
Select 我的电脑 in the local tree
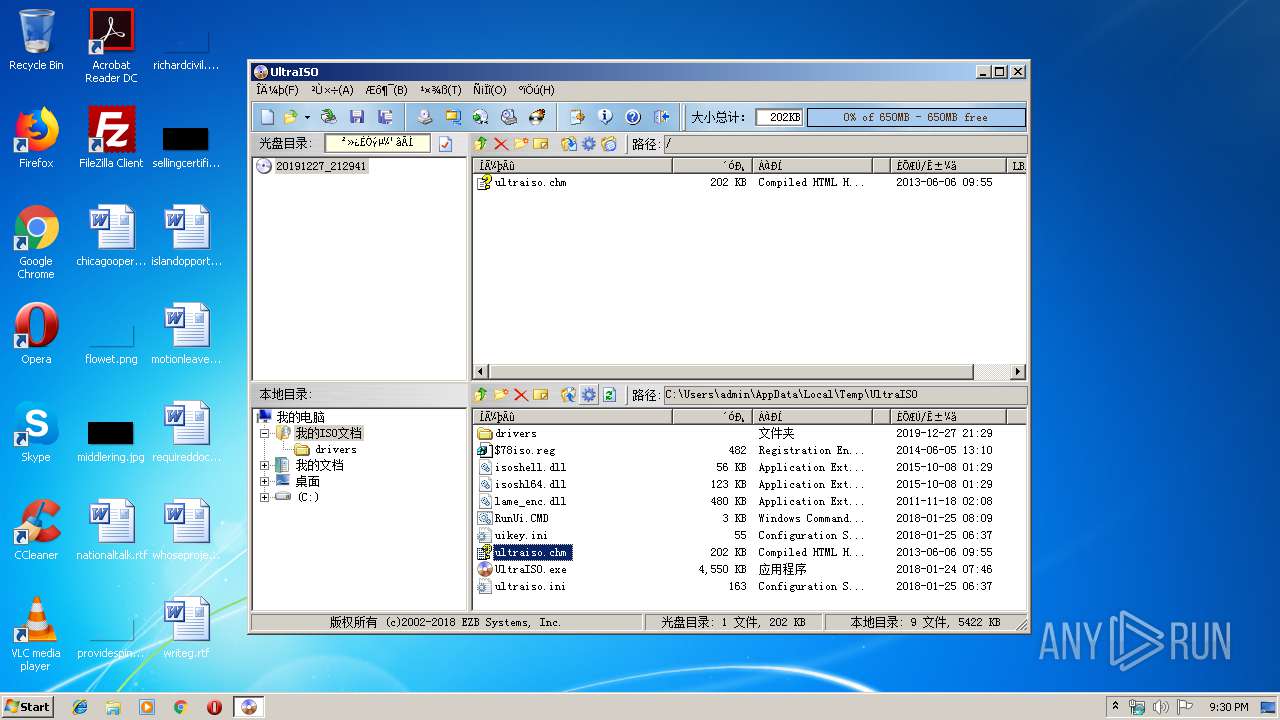click(300, 417)
